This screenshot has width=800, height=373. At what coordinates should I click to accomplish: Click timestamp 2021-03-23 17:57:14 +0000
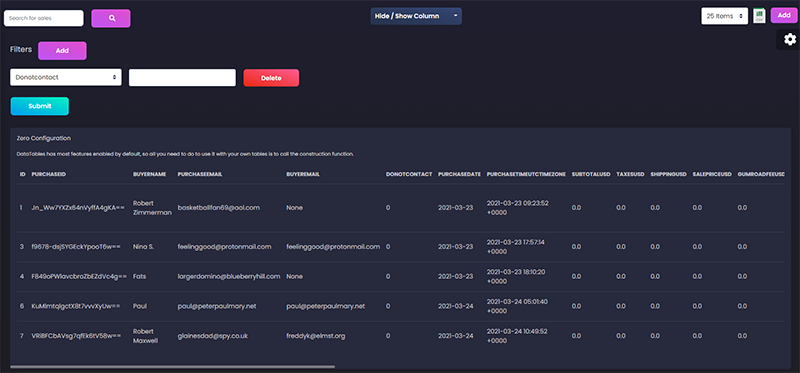pos(516,247)
